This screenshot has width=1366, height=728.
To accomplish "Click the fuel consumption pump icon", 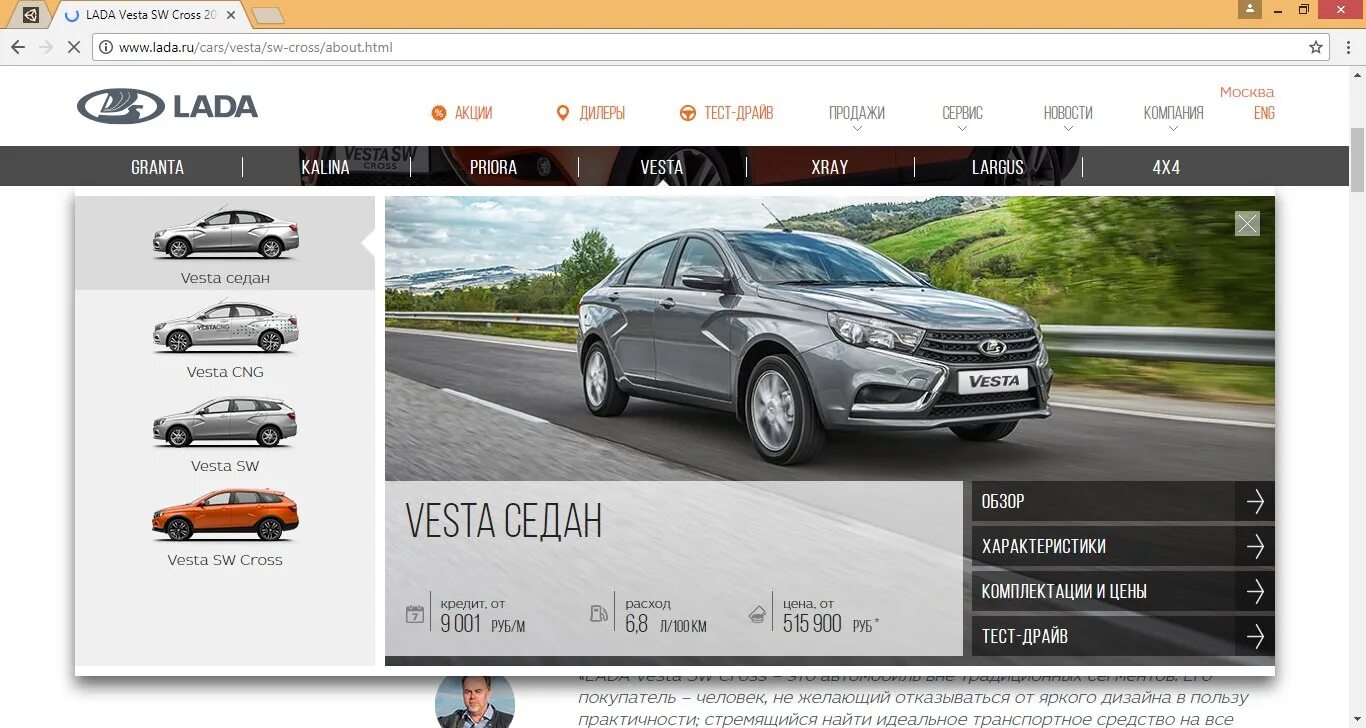I will click(599, 614).
